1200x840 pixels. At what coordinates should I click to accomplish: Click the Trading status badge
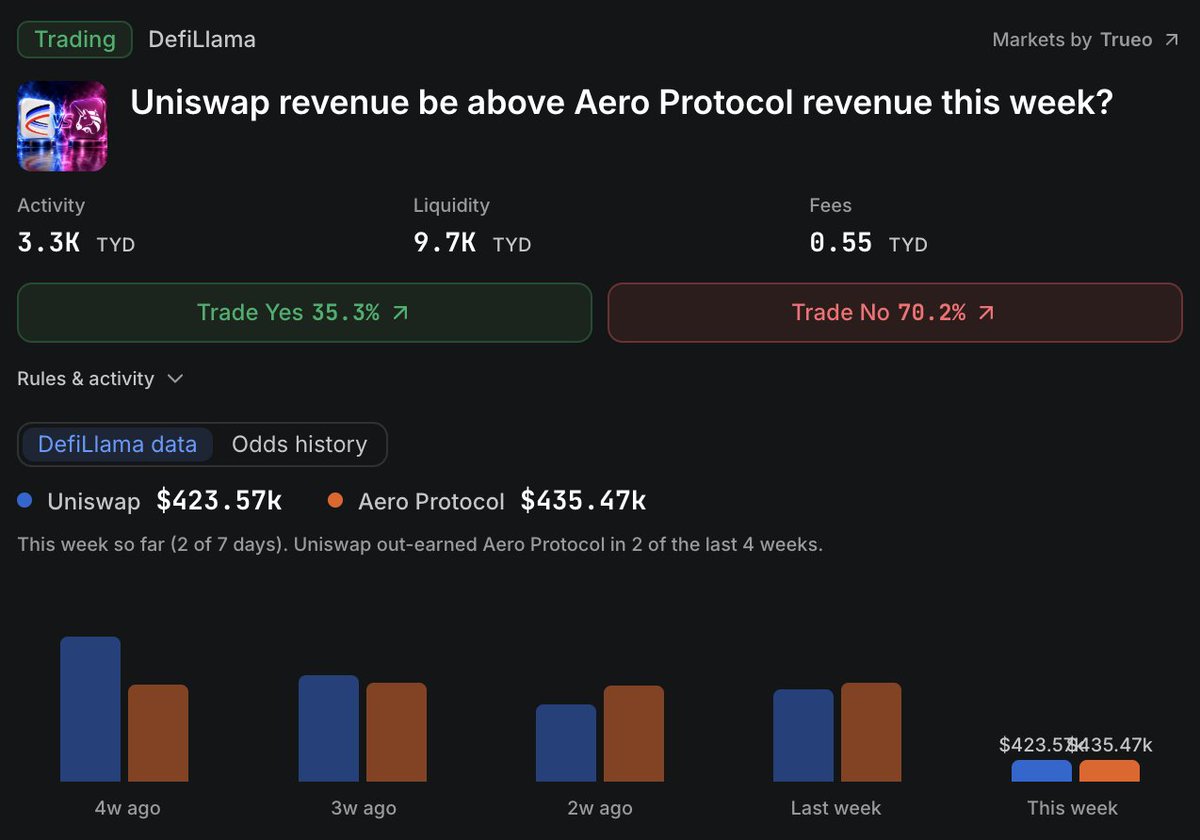(x=75, y=40)
